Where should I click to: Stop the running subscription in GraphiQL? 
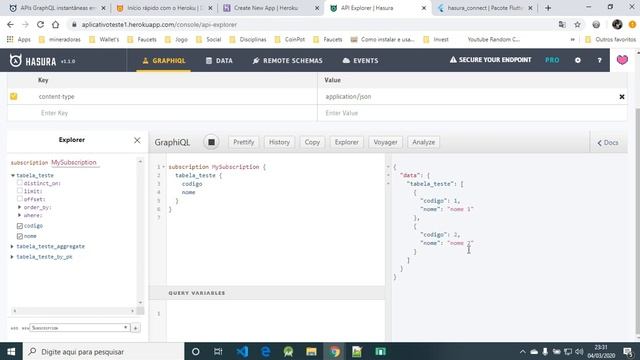click(211, 142)
